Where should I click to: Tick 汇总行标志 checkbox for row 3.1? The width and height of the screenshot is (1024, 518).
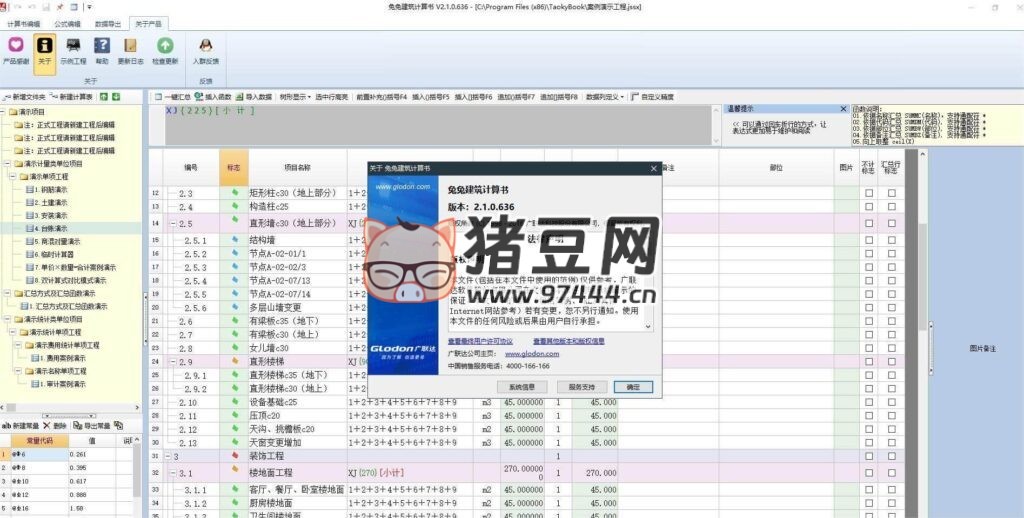[x=891, y=473]
